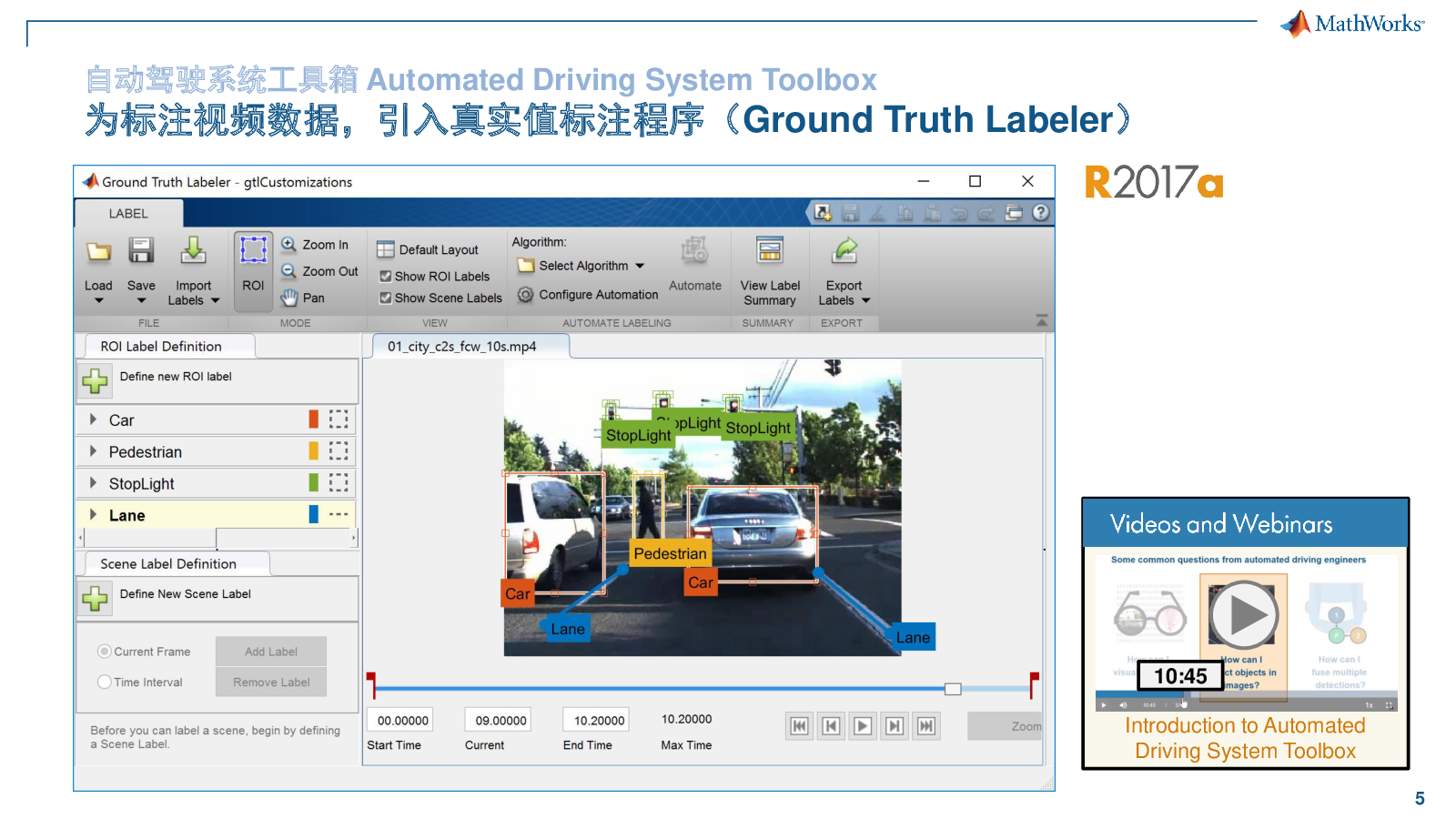Select the LABEL ribbon tab
This screenshot has width=1456, height=819.
pos(128,214)
